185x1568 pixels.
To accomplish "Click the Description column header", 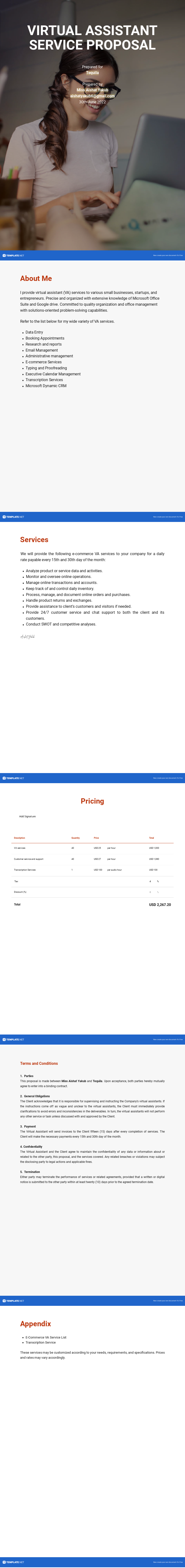I will pyautogui.click(x=20, y=838).
